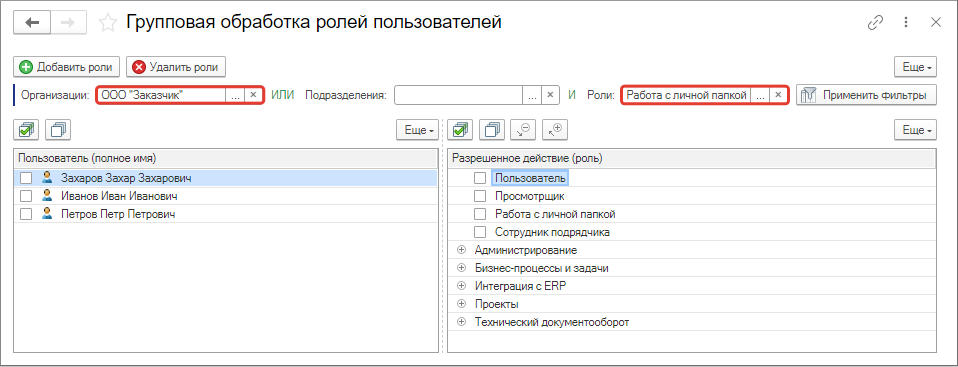
Task: Expand the Технический документооборот group
Action: [461, 321]
